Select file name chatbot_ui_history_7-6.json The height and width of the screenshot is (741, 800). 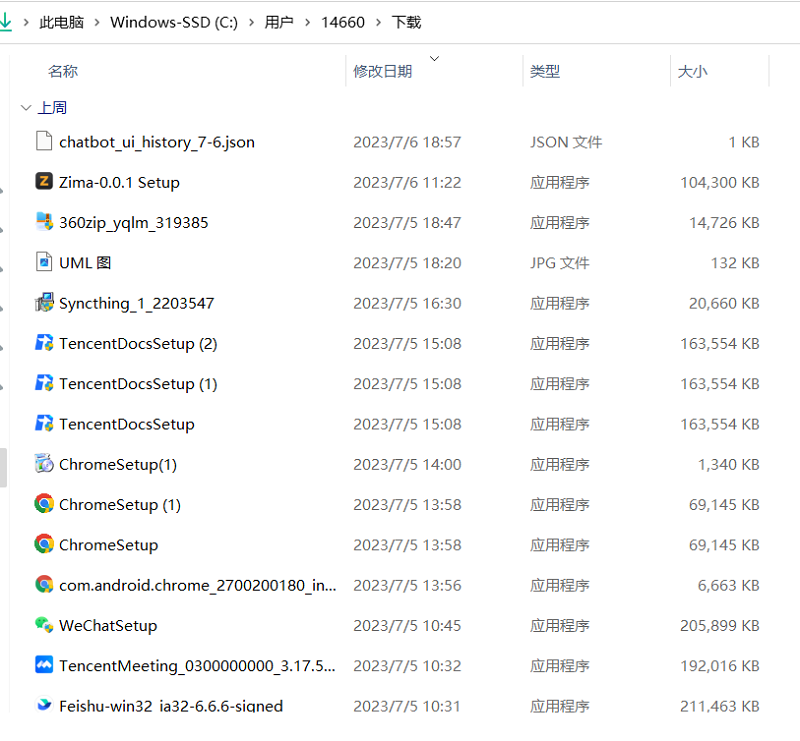157,142
